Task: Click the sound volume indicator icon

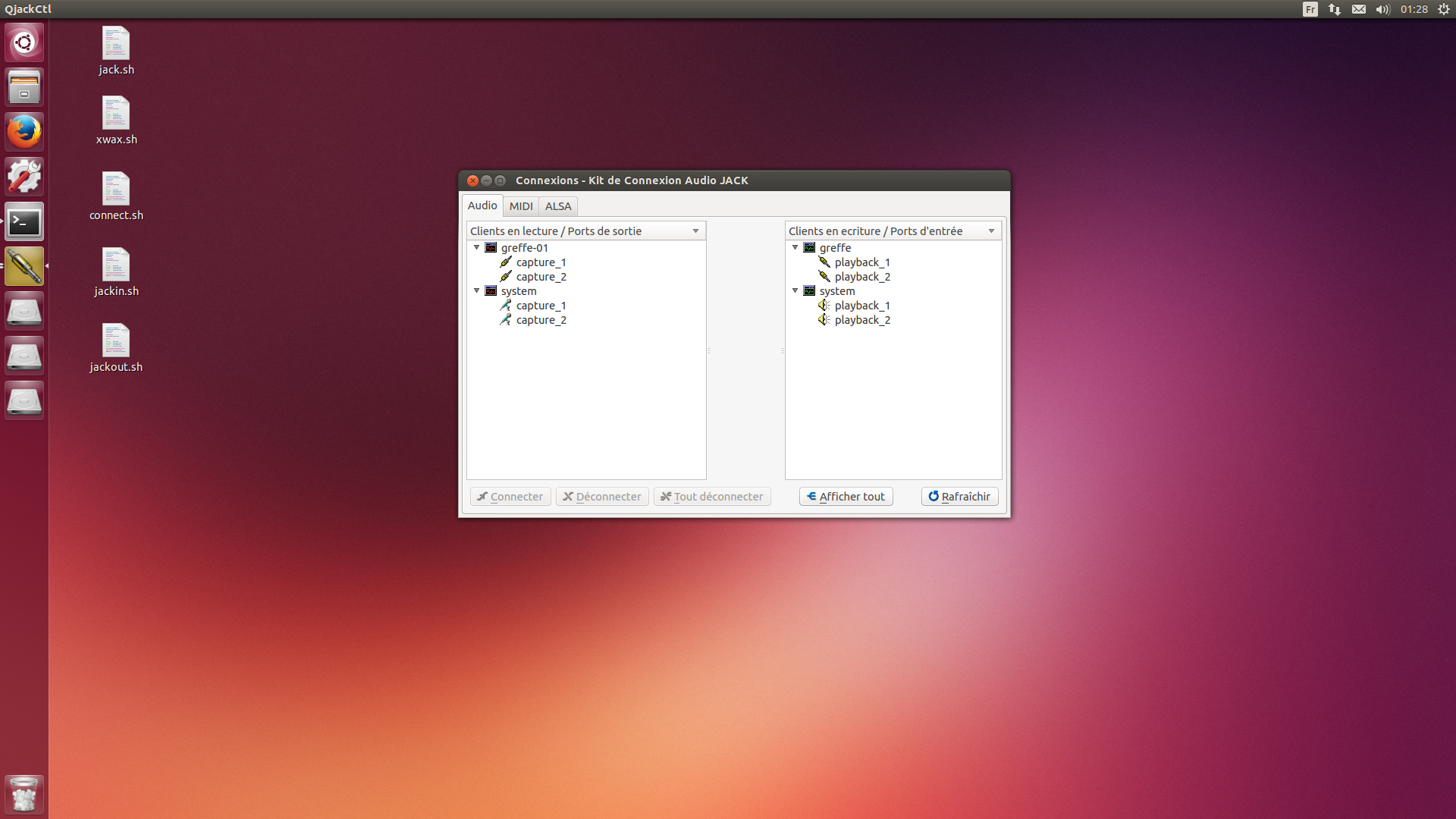Action: [1382, 9]
